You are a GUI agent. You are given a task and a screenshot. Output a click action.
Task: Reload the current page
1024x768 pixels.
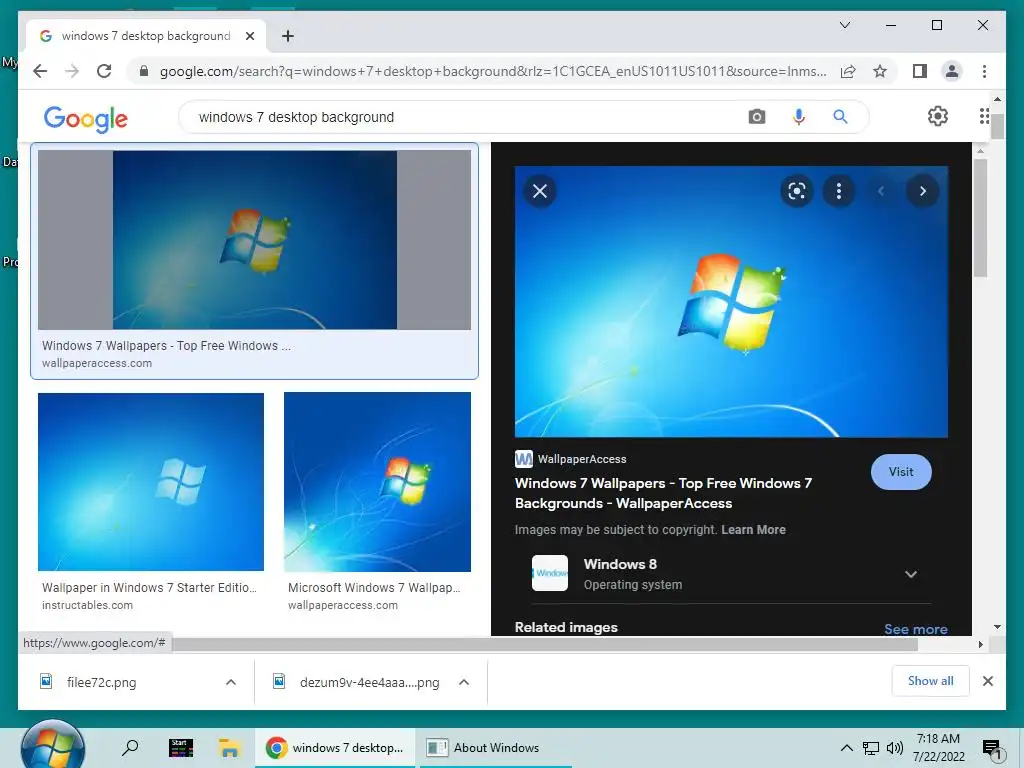(104, 71)
